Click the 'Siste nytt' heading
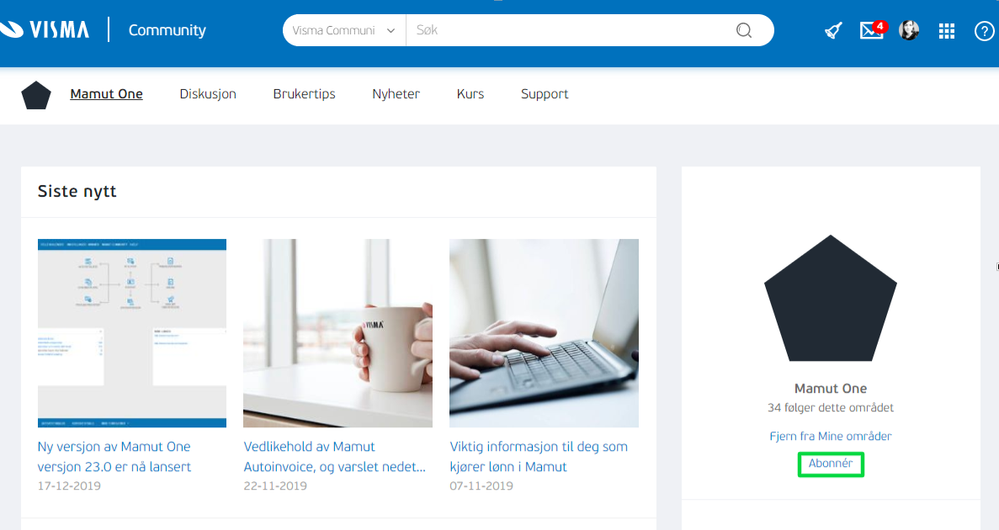Image resolution: width=999 pixels, height=530 pixels. 77,191
